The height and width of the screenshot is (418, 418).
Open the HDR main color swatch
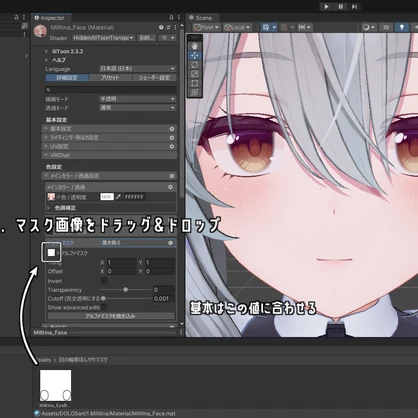tap(107, 197)
